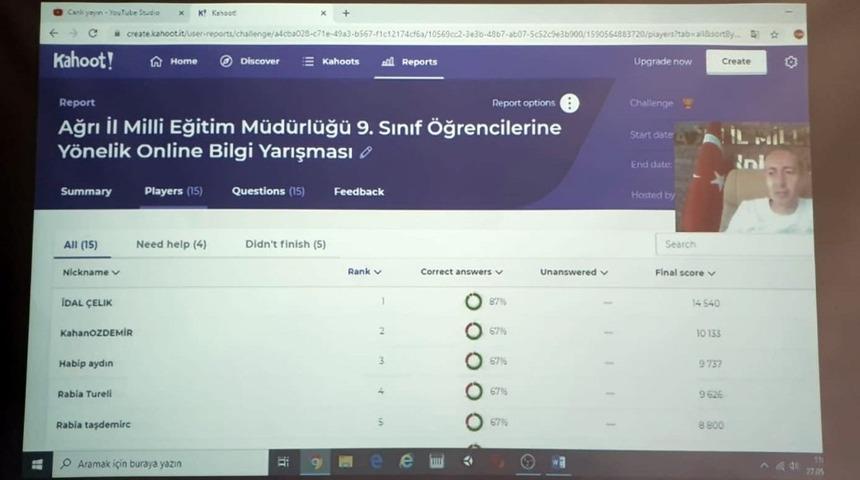Go to Home in Kahoot navigation
The height and width of the screenshot is (480, 860).
click(x=173, y=61)
